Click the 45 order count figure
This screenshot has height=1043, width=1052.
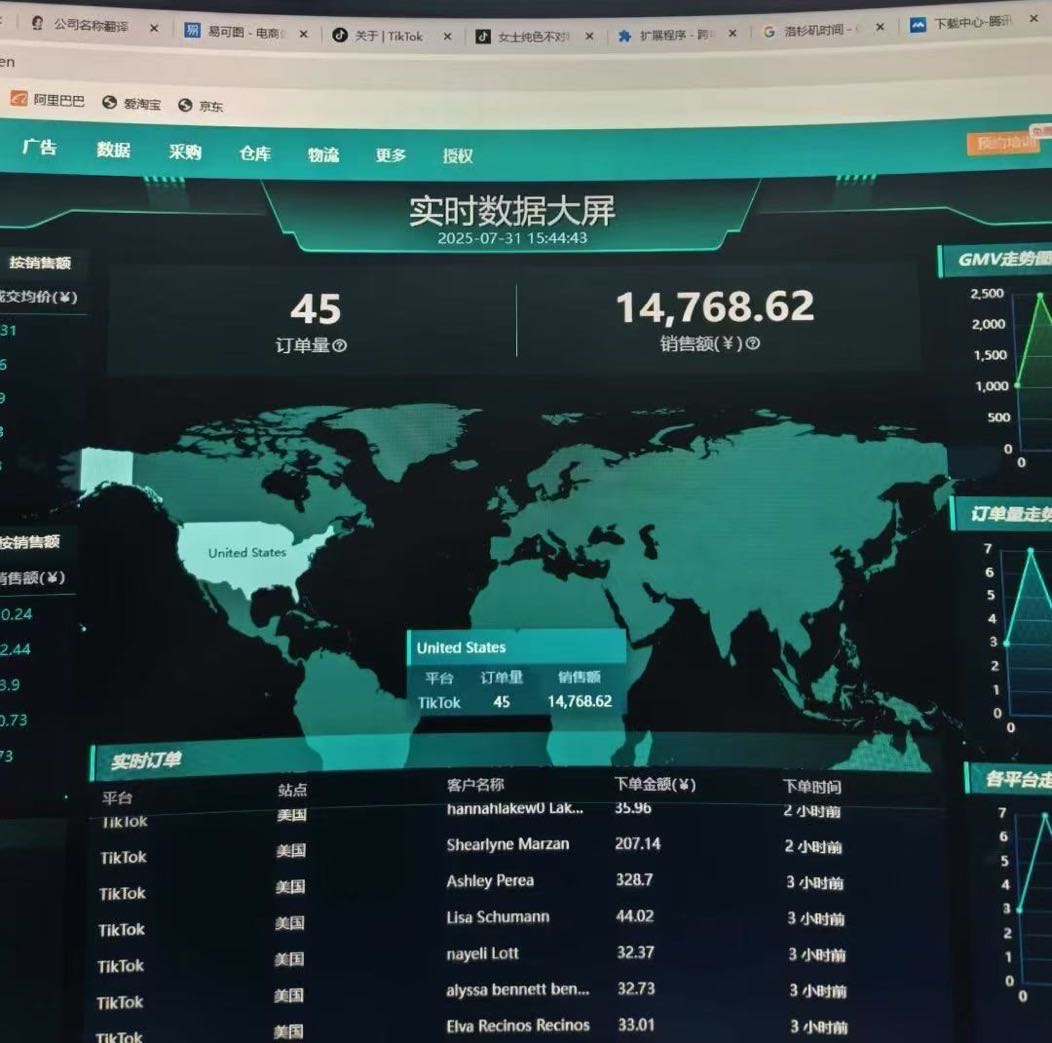(x=315, y=309)
